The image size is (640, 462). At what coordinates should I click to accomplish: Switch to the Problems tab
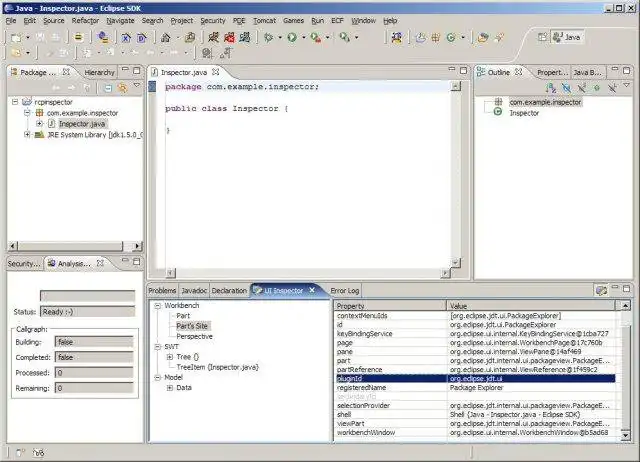162,291
